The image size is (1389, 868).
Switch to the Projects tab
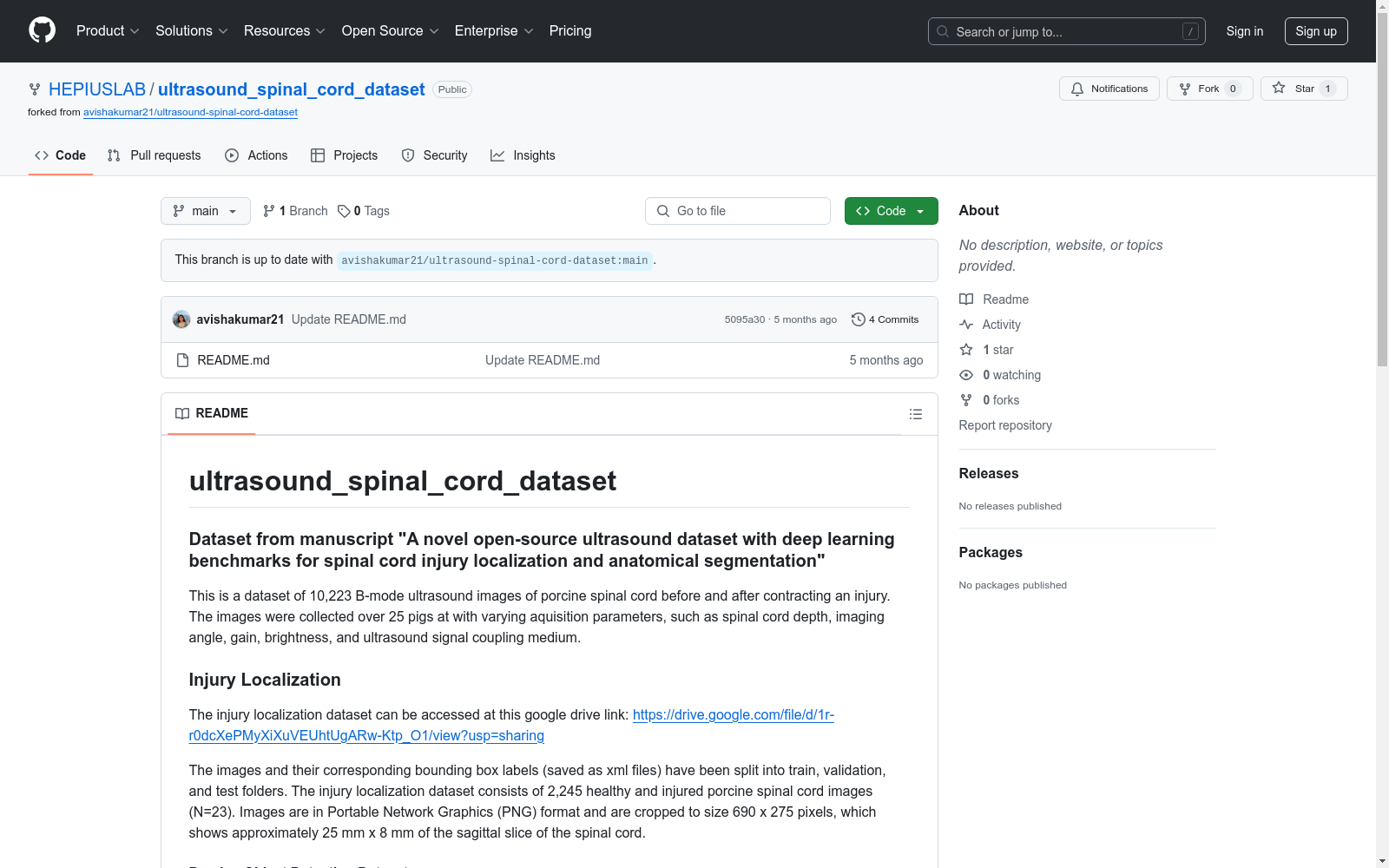[345, 155]
